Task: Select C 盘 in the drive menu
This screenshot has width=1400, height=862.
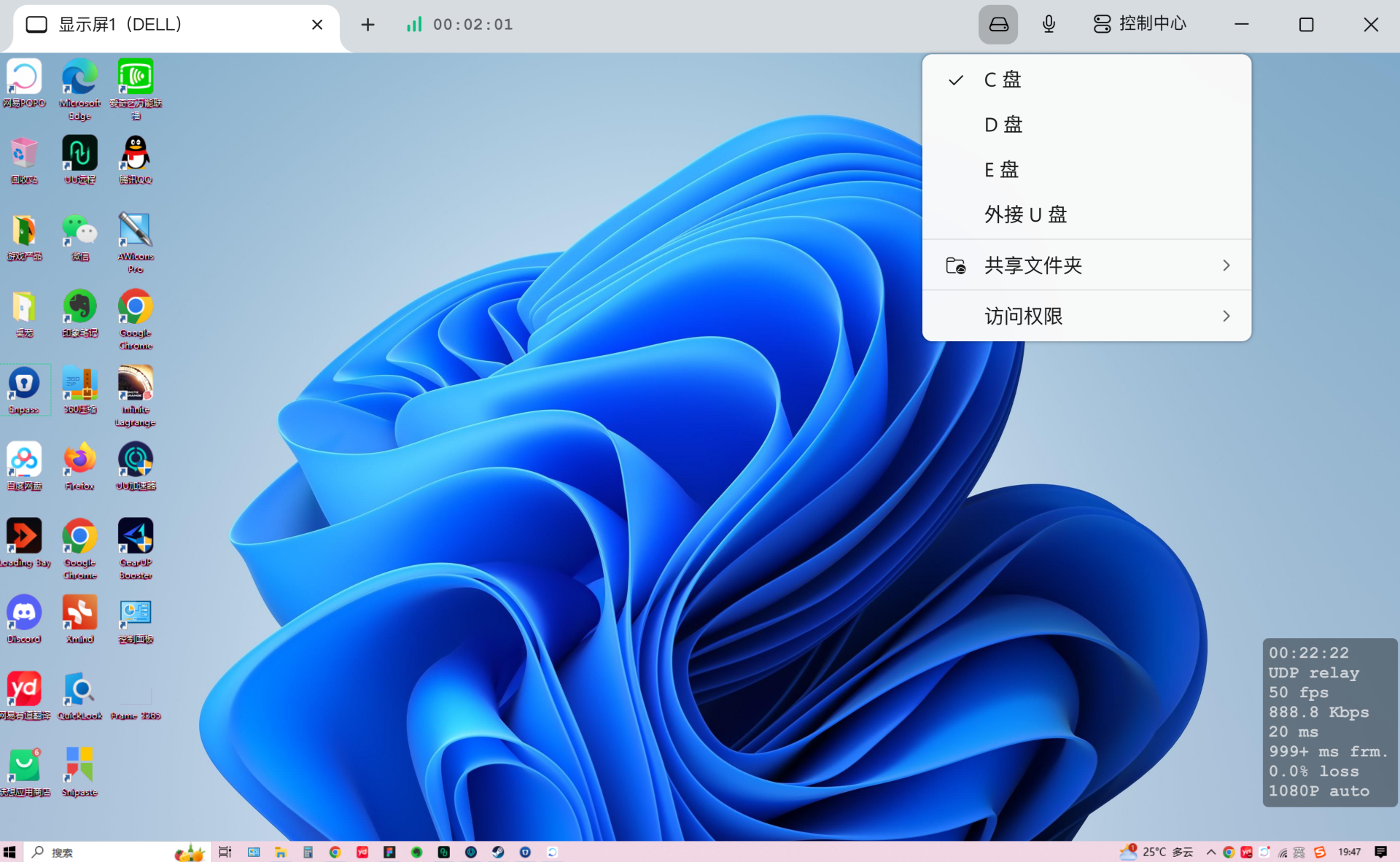Action: [x=1086, y=79]
